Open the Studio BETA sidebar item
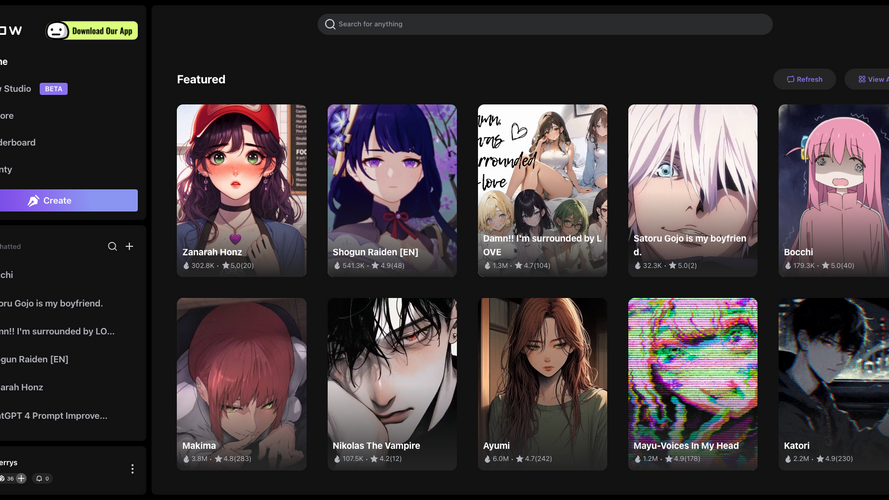The width and height of the screenshot is (889, 500). point(34,88)
